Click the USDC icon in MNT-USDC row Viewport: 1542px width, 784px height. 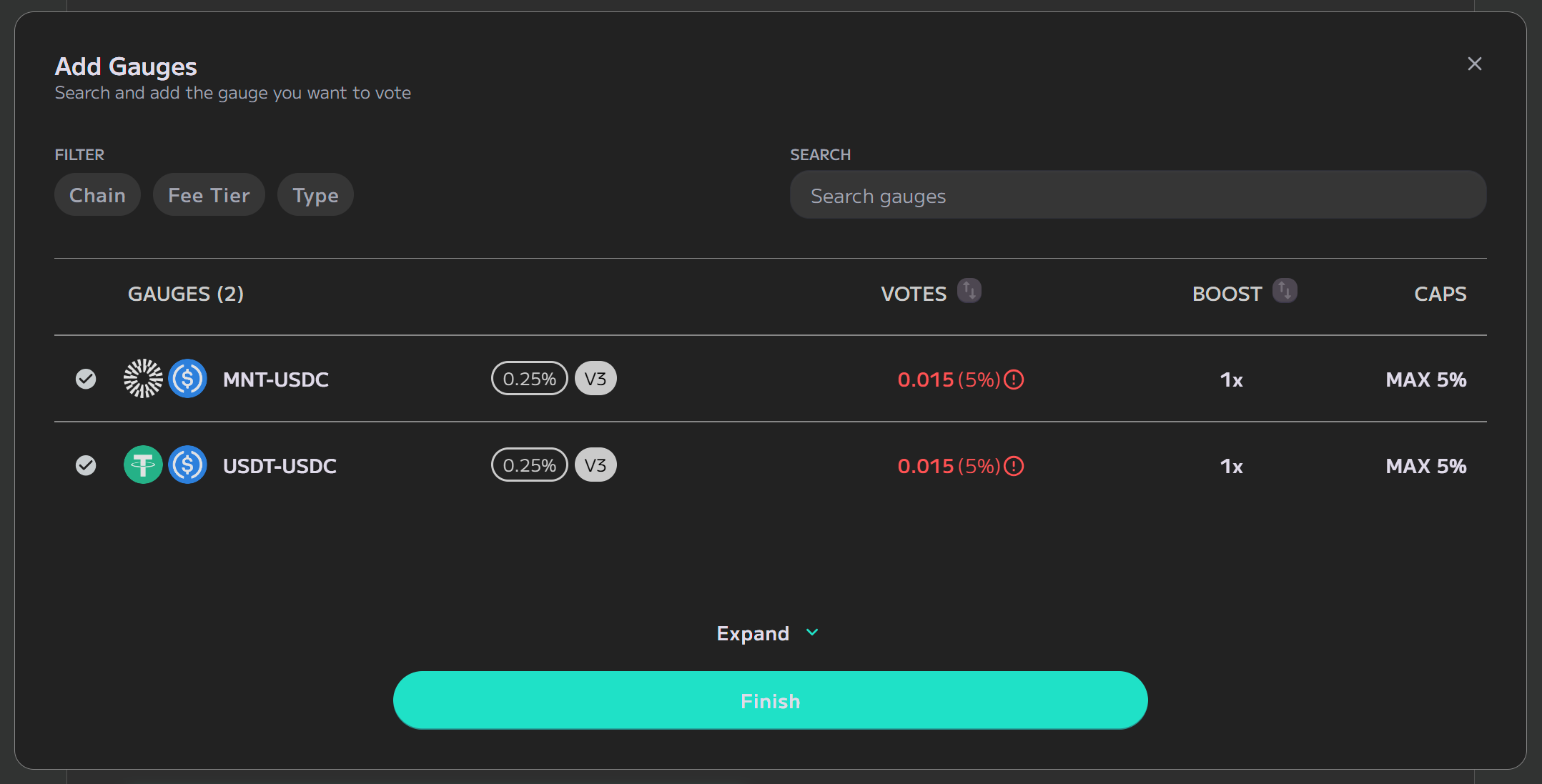[188, 379]
